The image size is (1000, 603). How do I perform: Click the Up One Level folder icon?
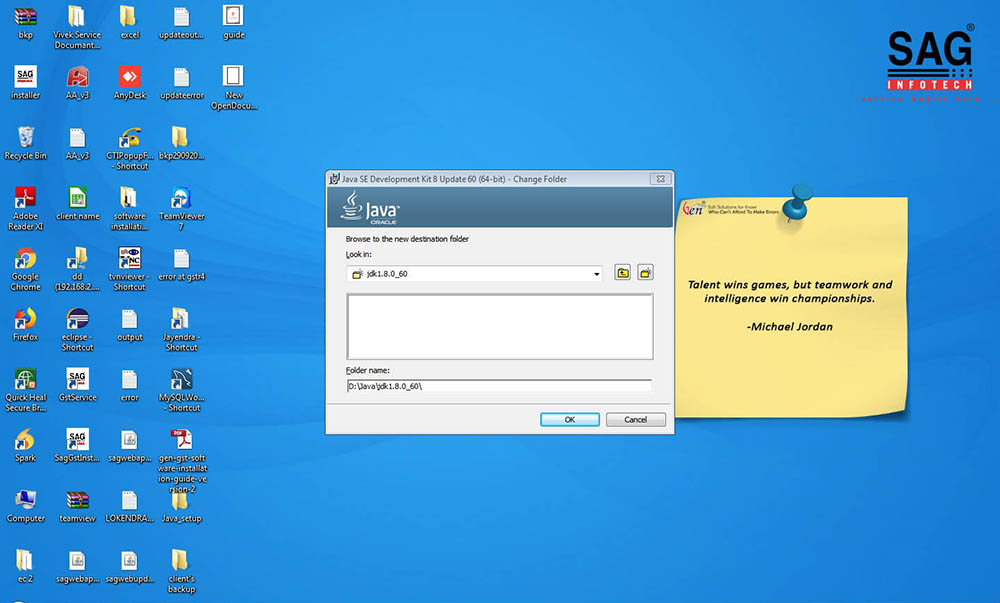pos(623,273)
